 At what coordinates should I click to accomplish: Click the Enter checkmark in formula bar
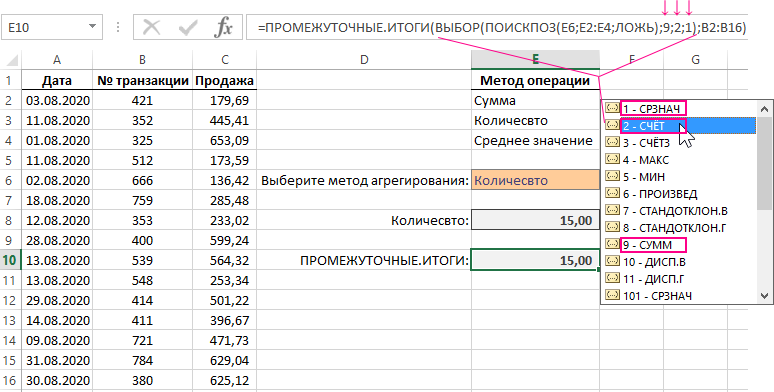pos(188,28)
